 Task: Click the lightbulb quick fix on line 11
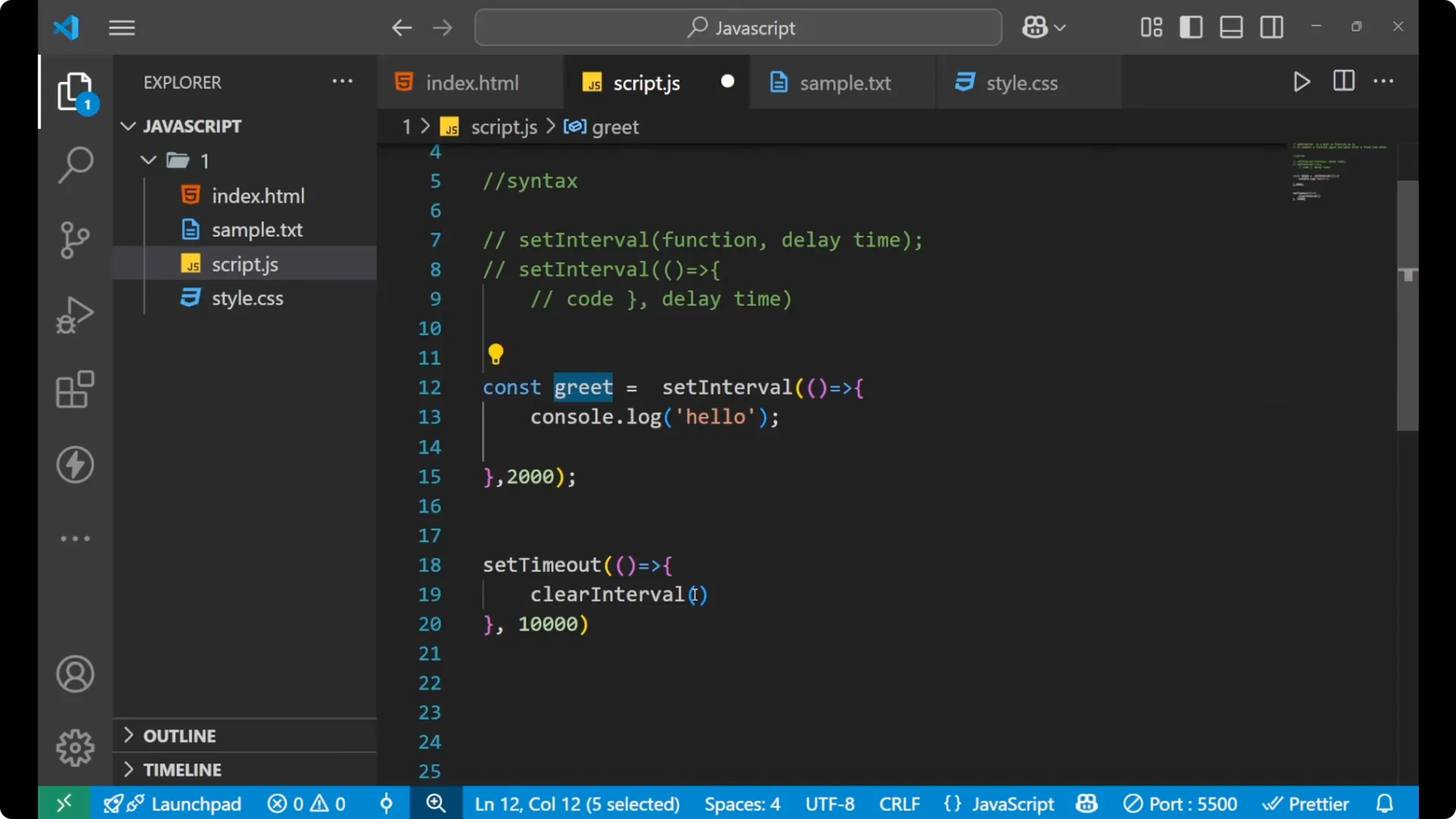click(497, 354)
